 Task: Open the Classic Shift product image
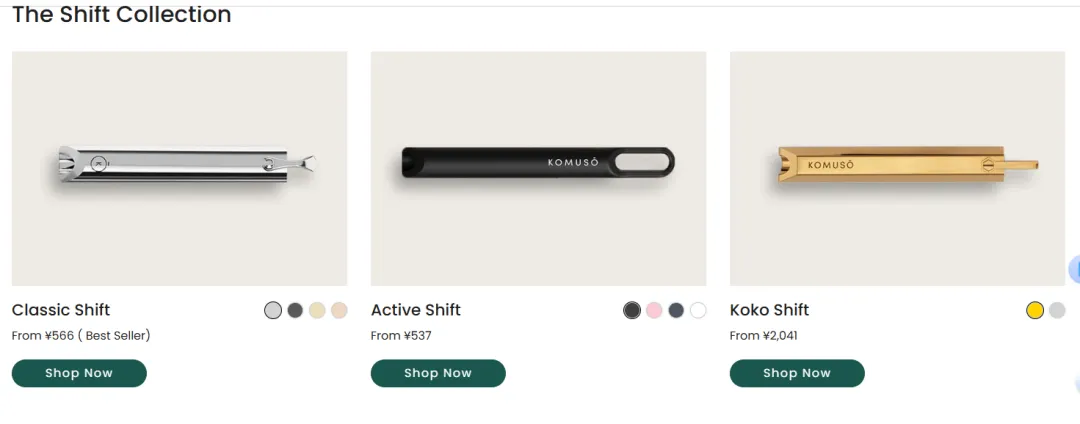tap(180, 168)
